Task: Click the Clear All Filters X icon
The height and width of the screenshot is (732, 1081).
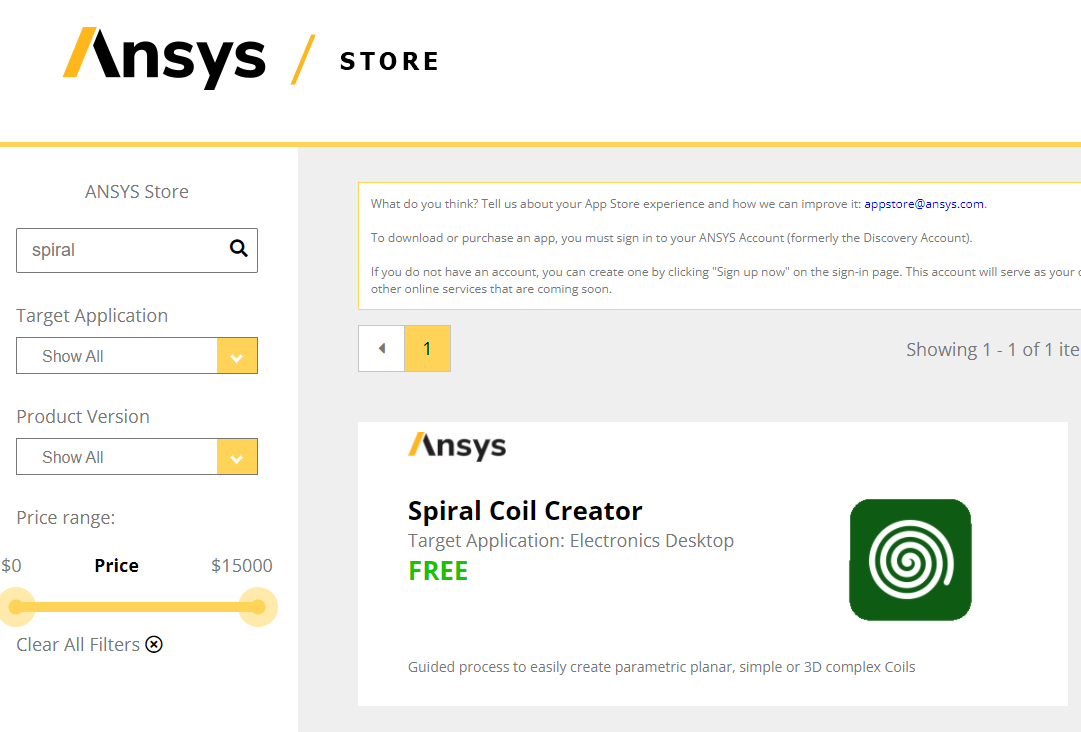Action: click(x=154, y=644)
